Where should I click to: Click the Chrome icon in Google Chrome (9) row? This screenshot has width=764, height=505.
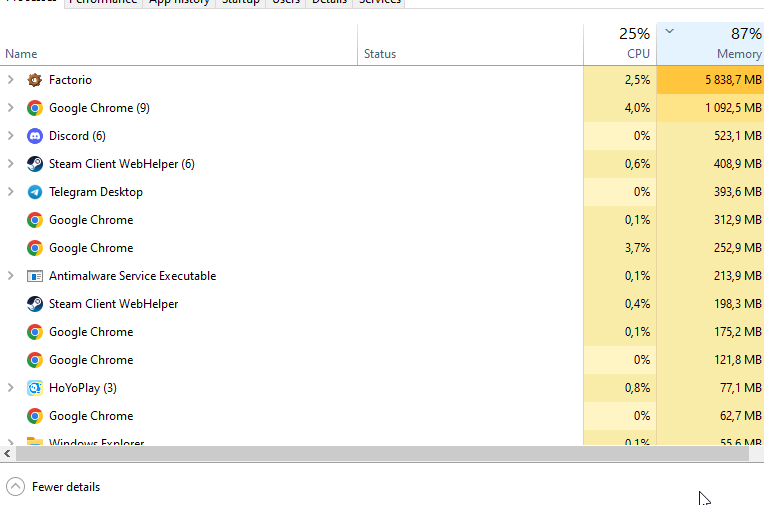click(35, 108)
